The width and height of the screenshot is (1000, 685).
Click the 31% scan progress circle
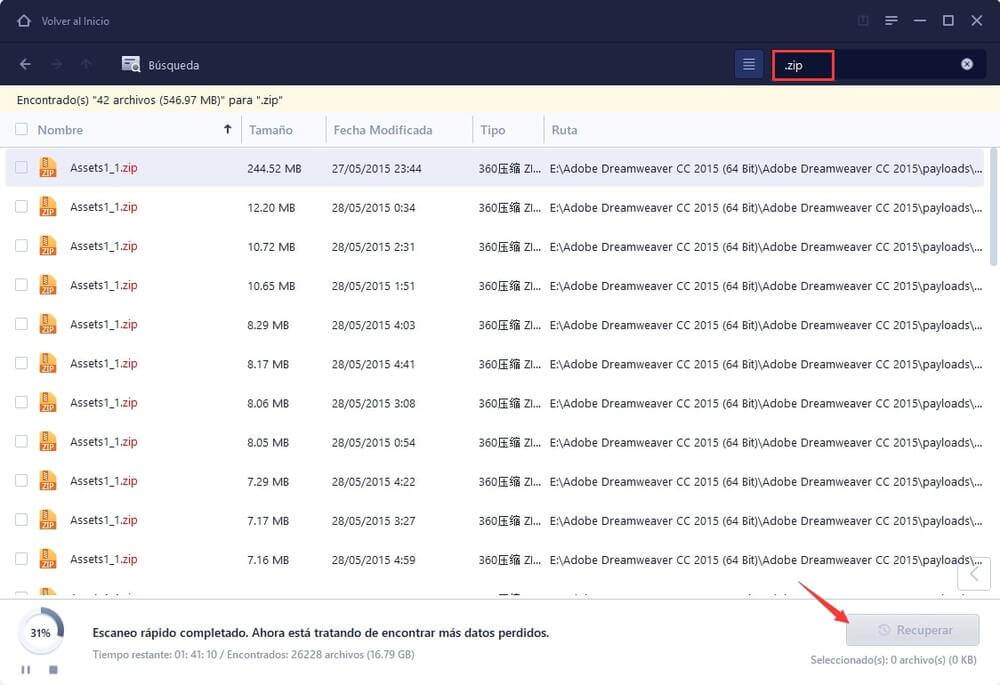pyautogui.click(x=40, y=633)
